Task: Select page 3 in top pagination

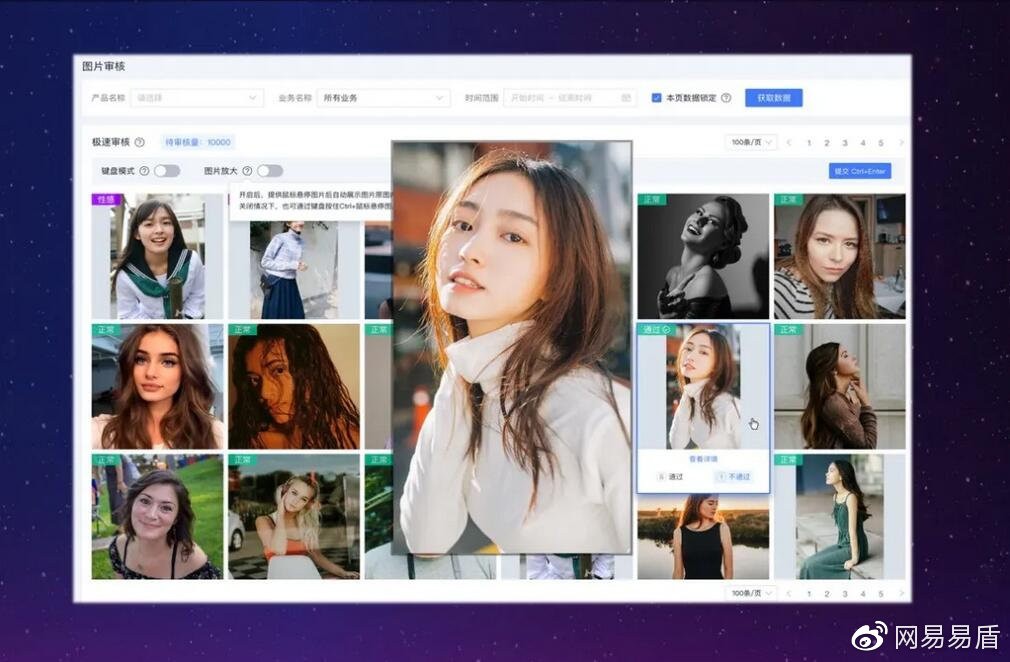Action: point(845,143)
